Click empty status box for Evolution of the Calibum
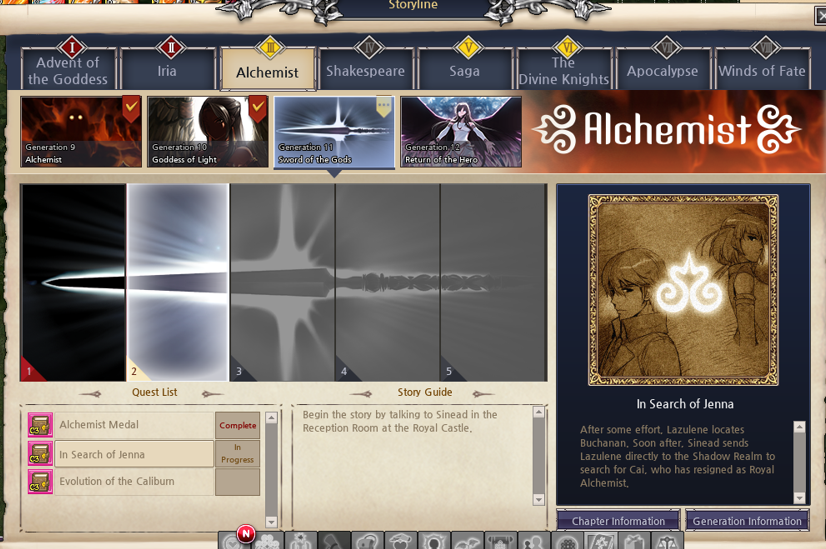Viewport: 826px width, 549px height. pos(238,482)
